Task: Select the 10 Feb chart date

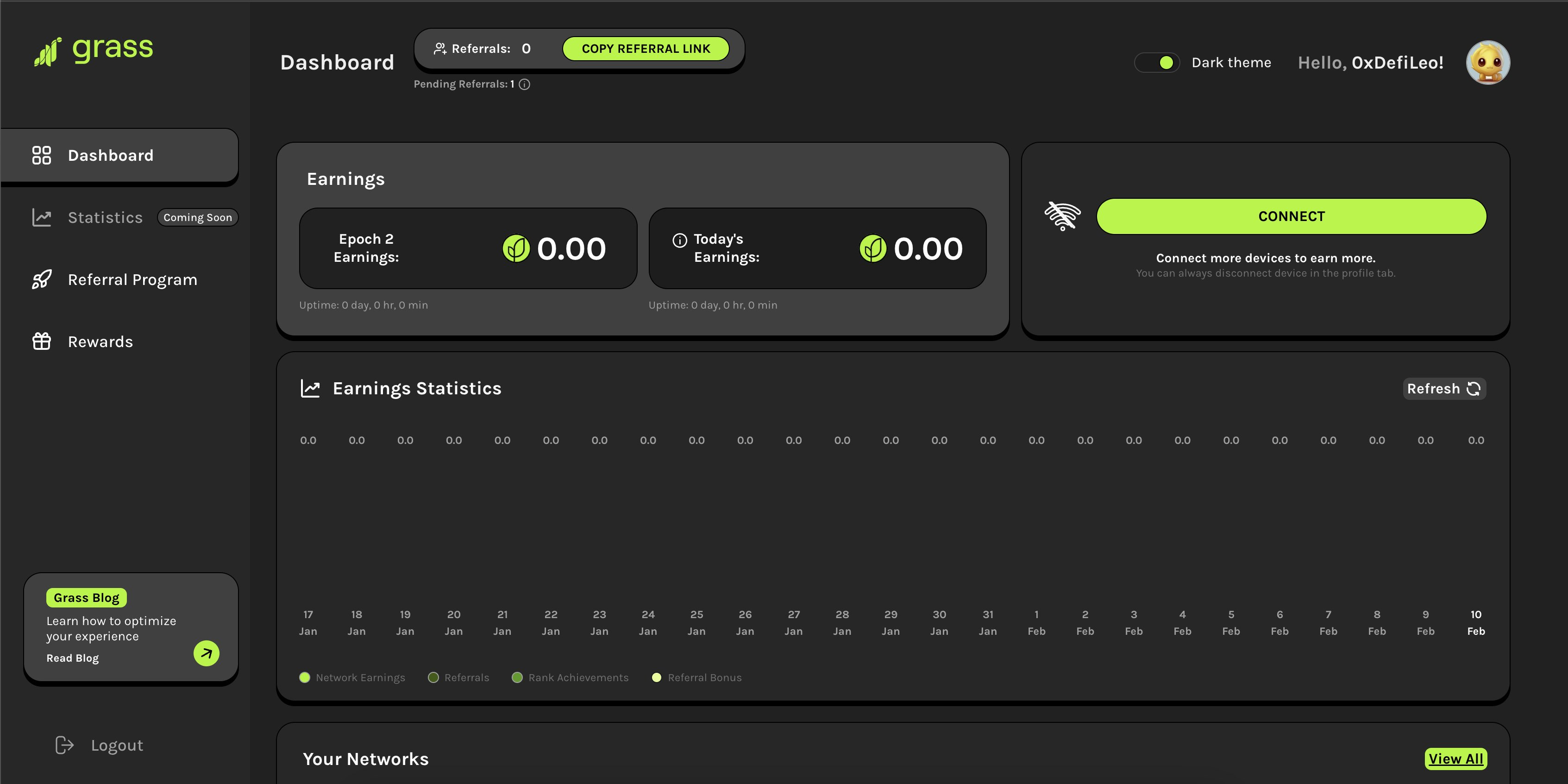Action: tap(1475, 623)
